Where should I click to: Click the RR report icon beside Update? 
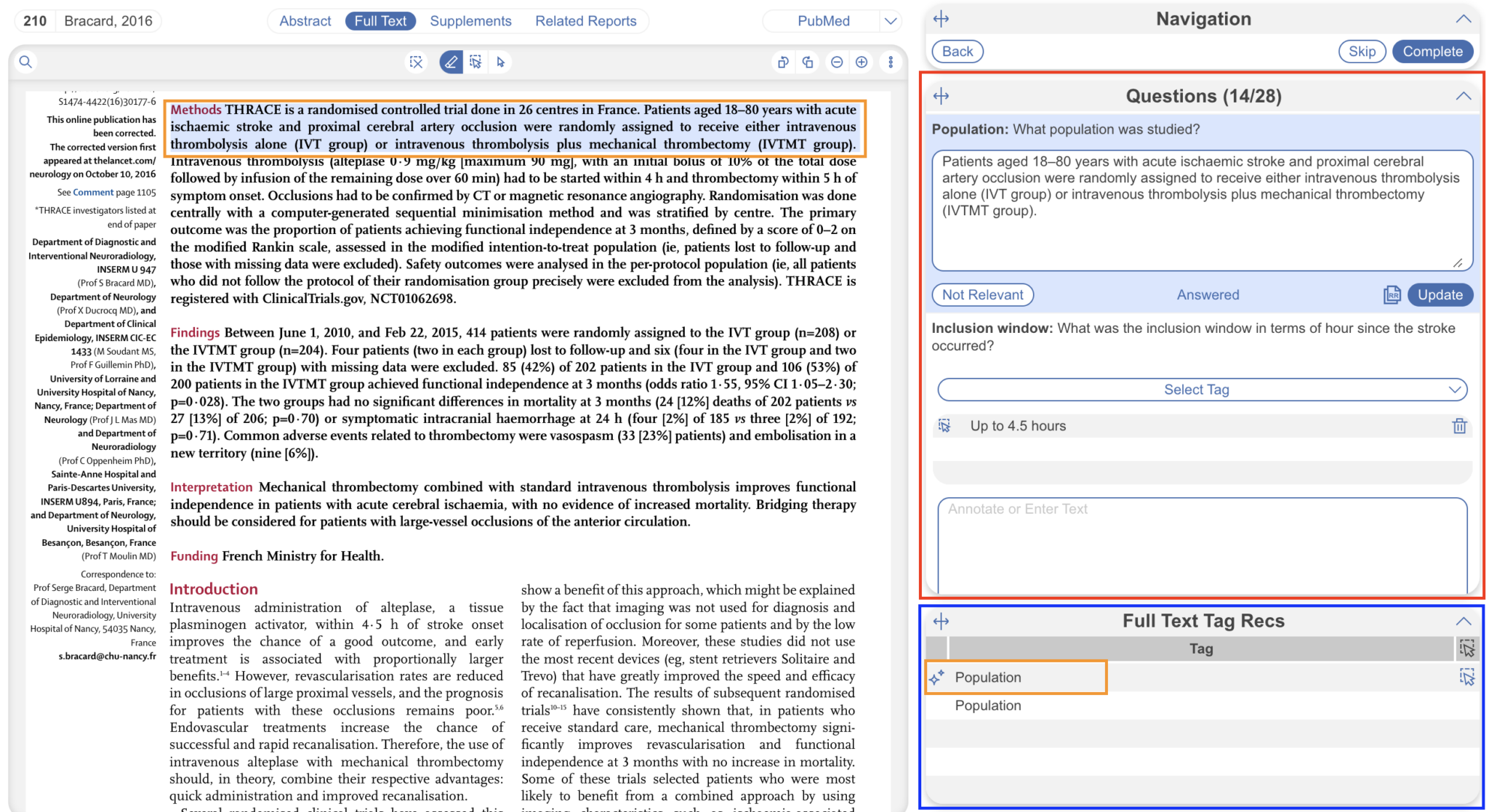[x=1392, y=294]
